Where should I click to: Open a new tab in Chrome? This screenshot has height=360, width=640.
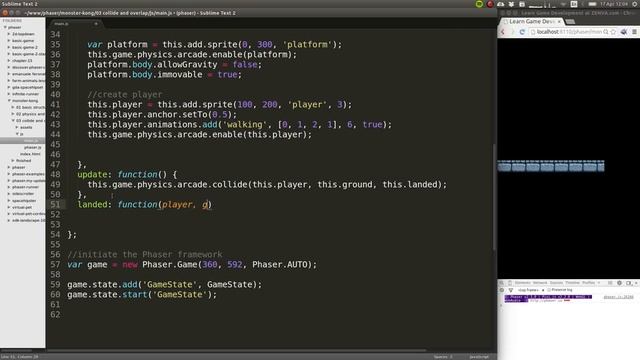(x=570, y=21)
